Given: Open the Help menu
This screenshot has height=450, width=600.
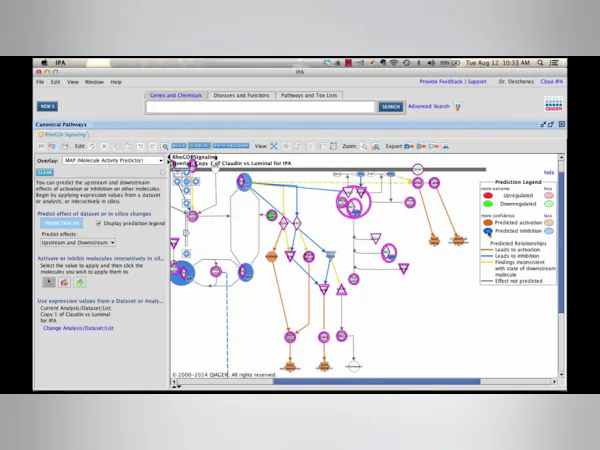Looking at the screenshot, I should tap(116, 82).
